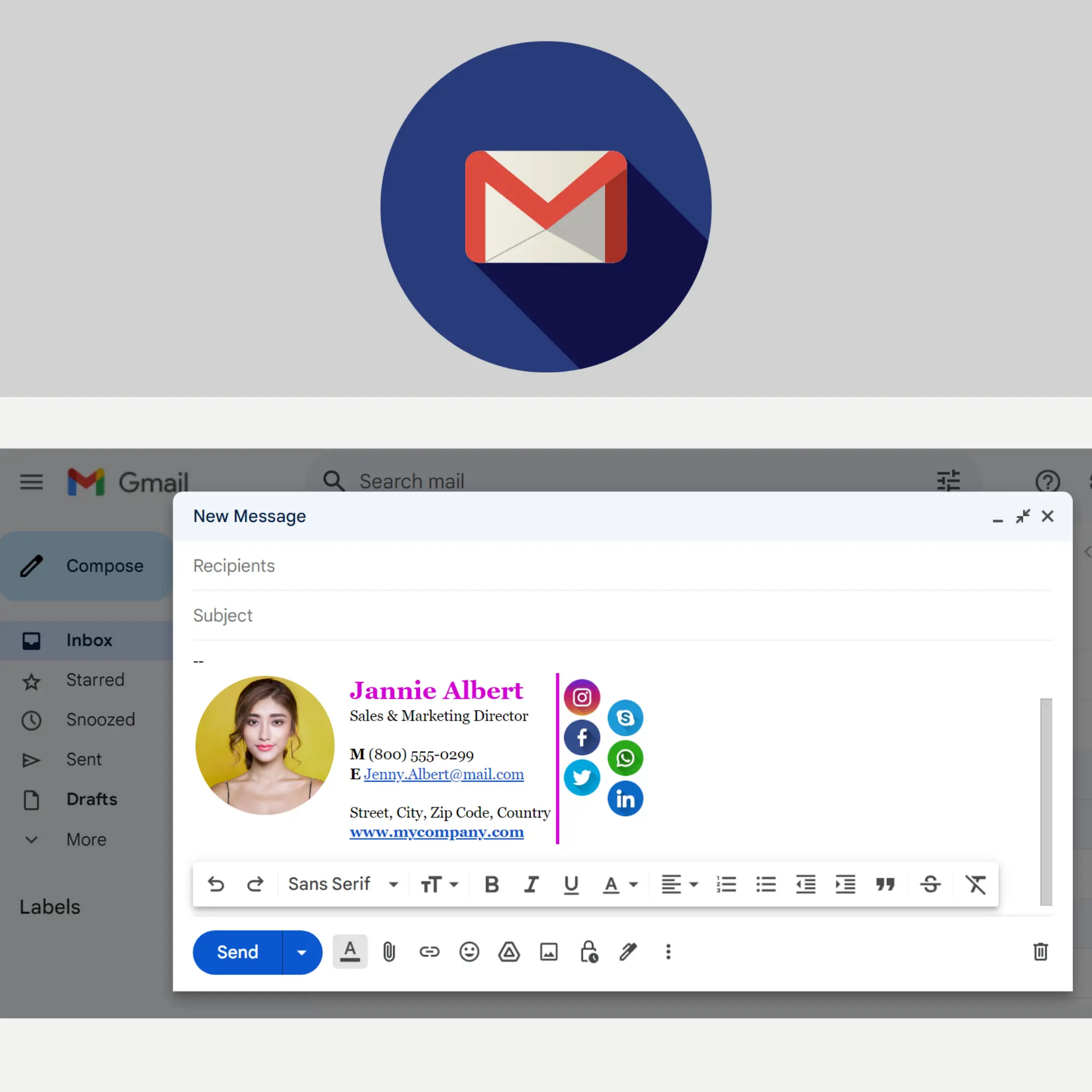Open the send options arrow dropdown
The height and width of the screenshot is (1092, 1092).
pos(302,952)
